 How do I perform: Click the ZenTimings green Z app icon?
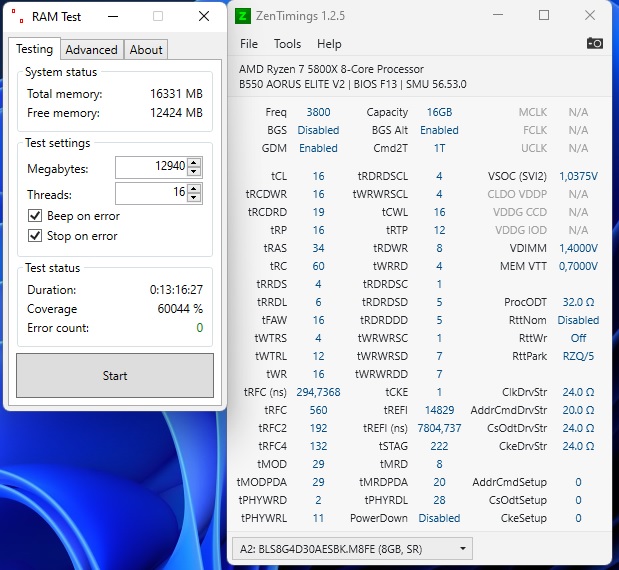242,16
